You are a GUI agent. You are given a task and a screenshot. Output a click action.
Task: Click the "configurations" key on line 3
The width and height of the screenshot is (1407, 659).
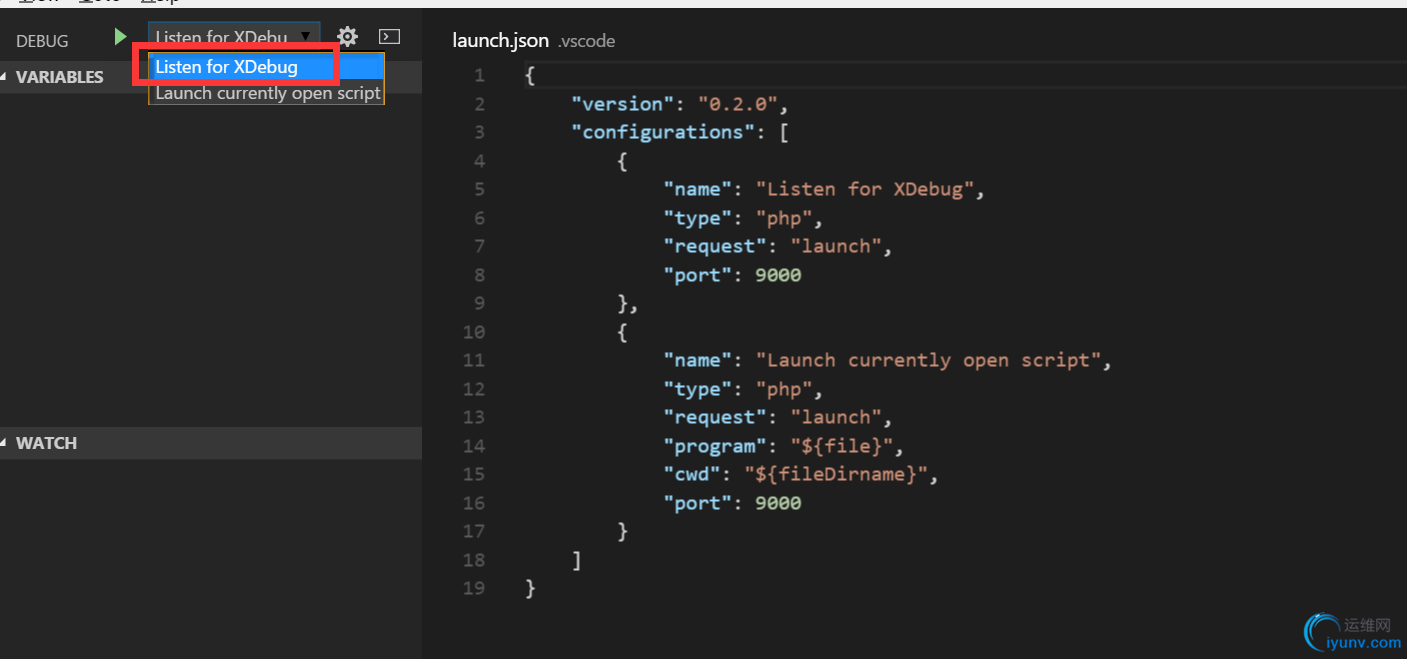click(663, 132)
